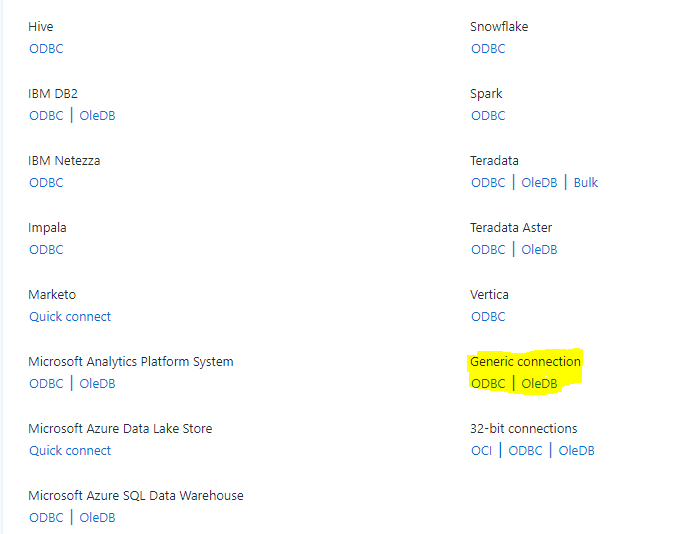Viewport: 695px width, 534px height.
Task: Select OleDB under IBM DB2
Action: point(97,116)
